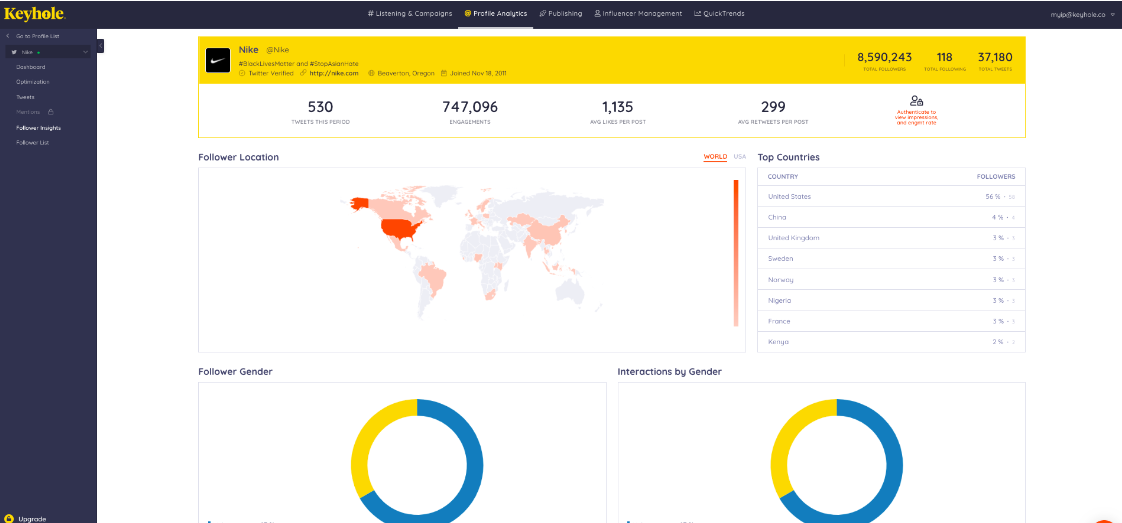Click the Upgrade button at bottom of sidebar

[25, 518]
